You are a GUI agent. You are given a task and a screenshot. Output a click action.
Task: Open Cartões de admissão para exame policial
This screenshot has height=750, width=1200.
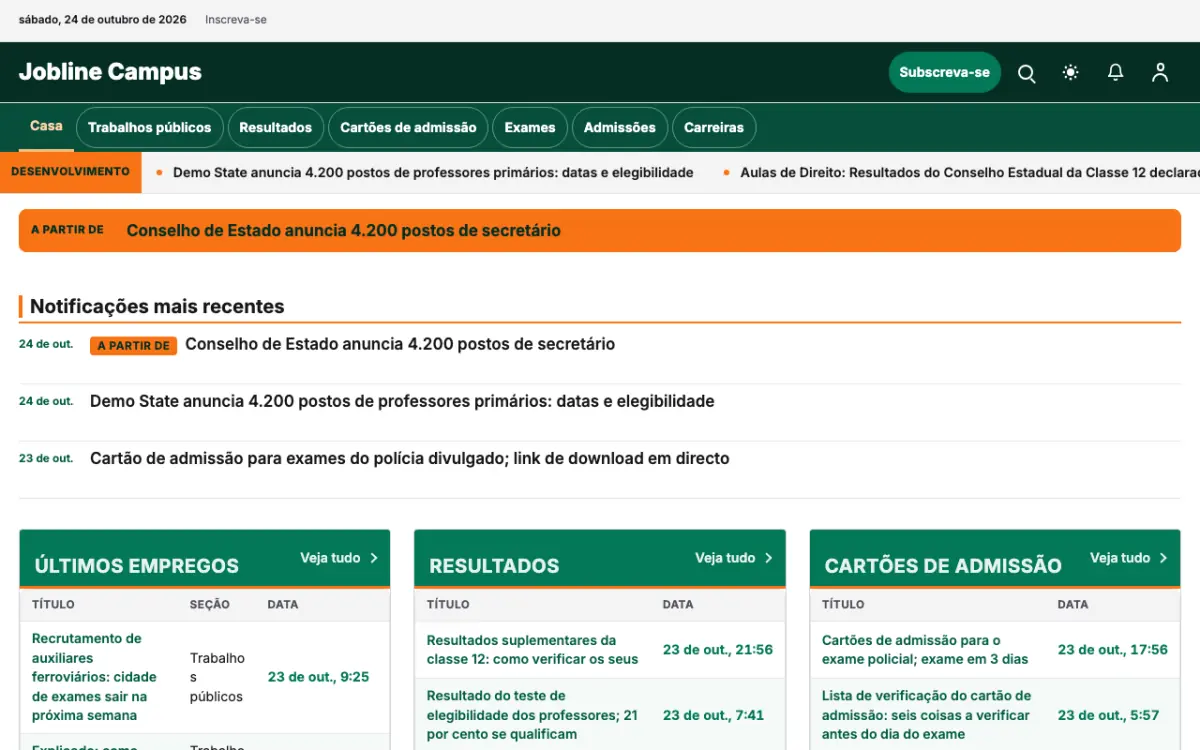[x=925, y=649]
